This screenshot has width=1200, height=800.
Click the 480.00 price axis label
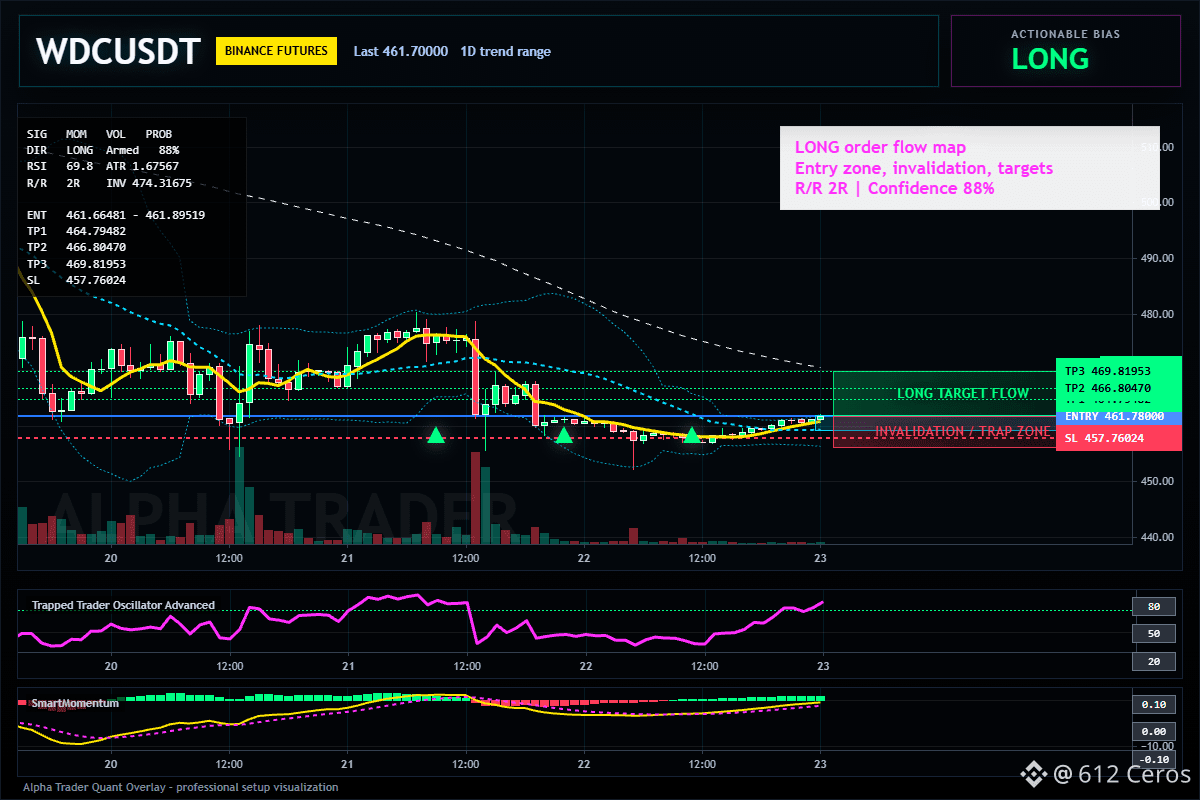(x=1156, y=314)
